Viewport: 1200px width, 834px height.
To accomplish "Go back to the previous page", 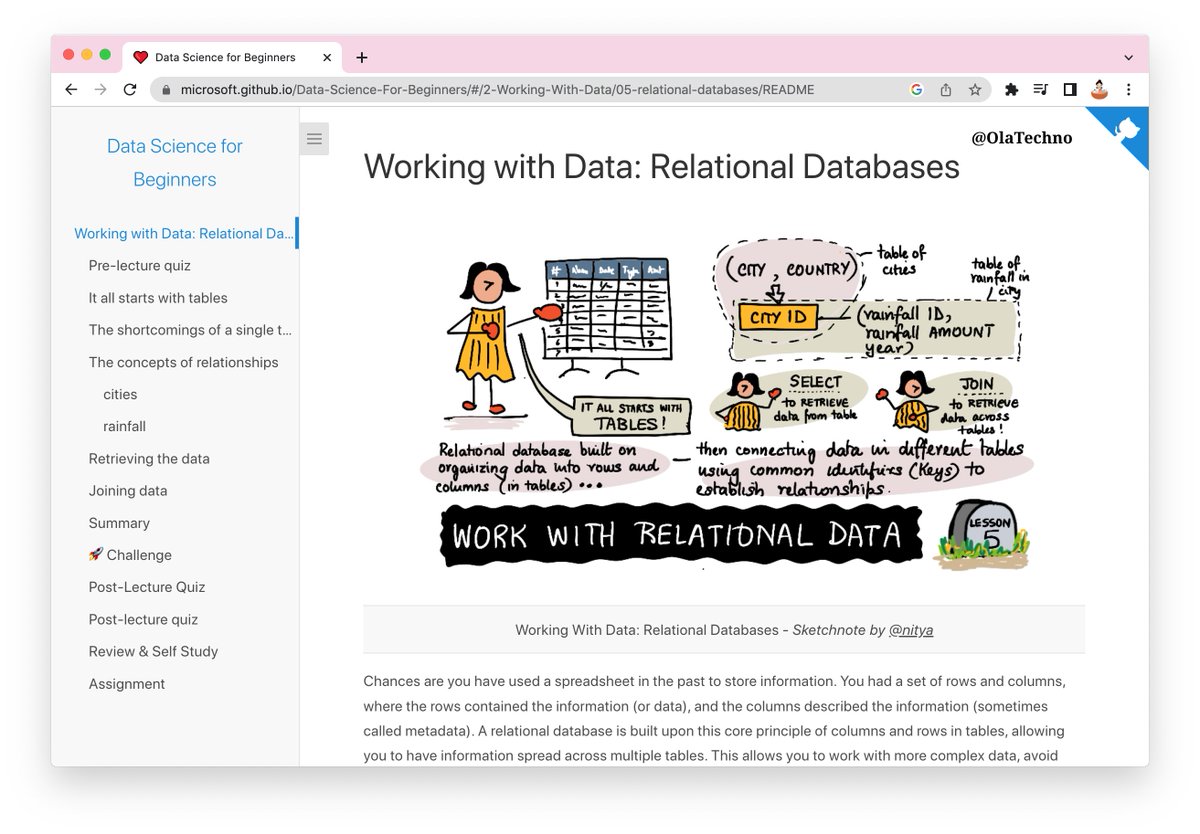I will pyautogui.click(x=71, y=89).
